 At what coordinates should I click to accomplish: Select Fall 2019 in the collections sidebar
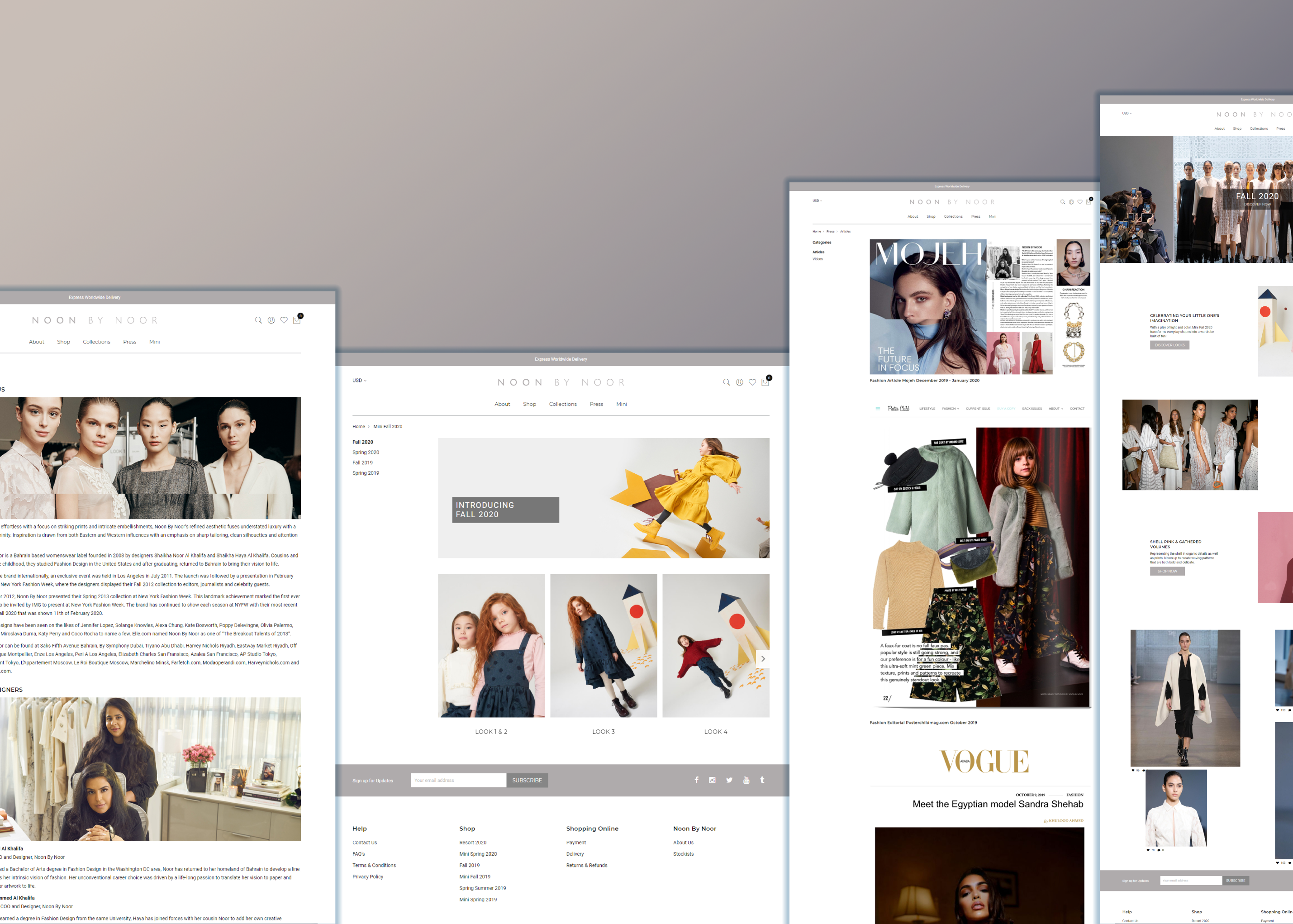(x=362, y=462)
